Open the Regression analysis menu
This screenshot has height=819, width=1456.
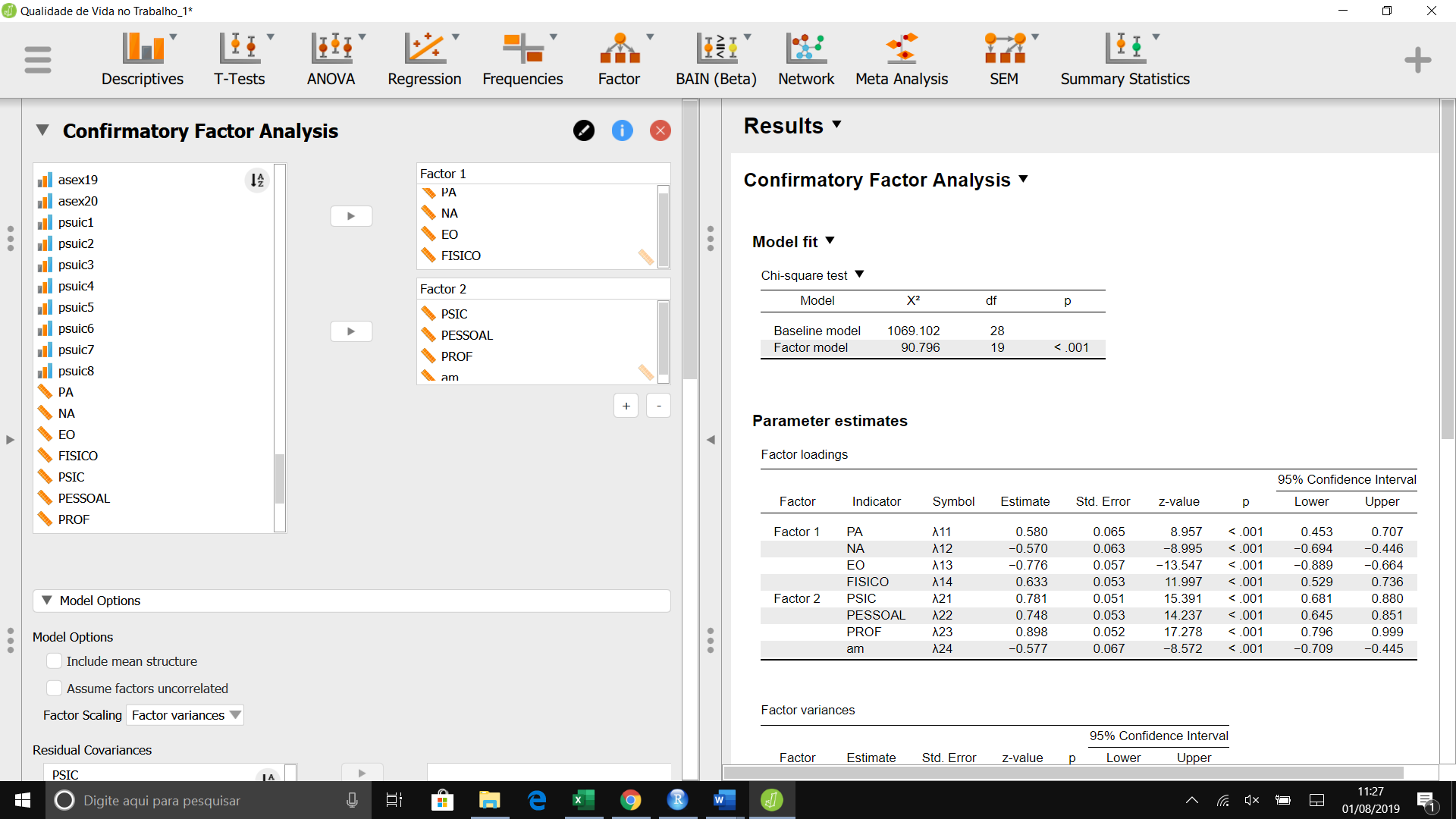coord(425,59)
